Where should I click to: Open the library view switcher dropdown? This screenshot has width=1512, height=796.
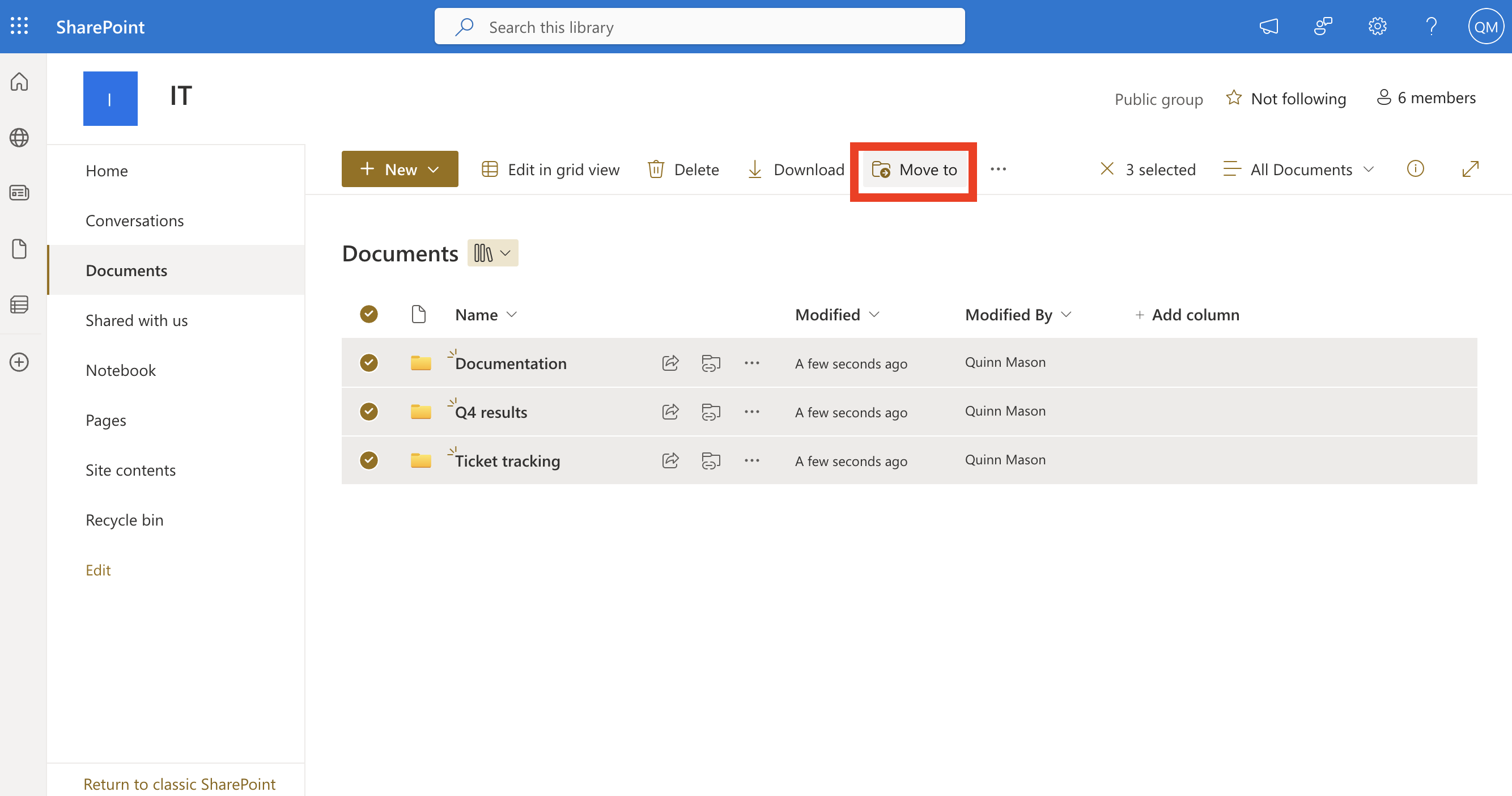[x=492, y=253]
